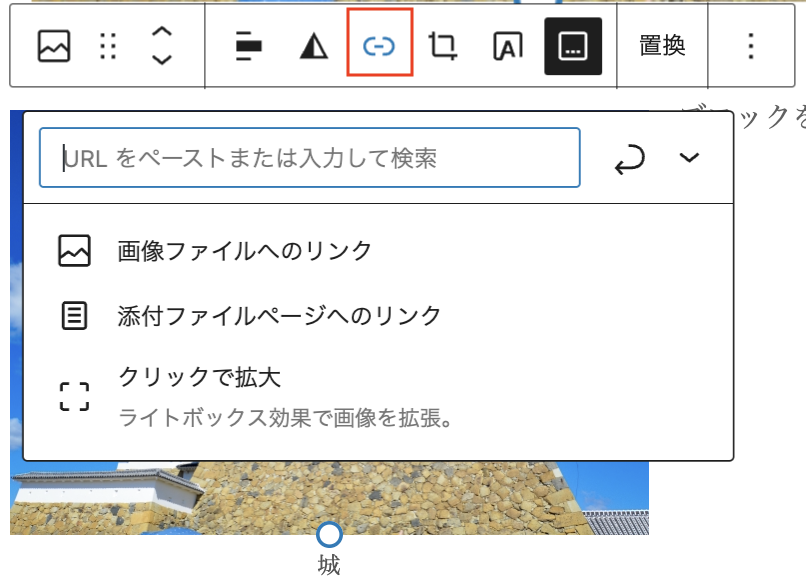806x588 pixels.
Task: Apply the link with return arrow
Action: click(629, 159)
